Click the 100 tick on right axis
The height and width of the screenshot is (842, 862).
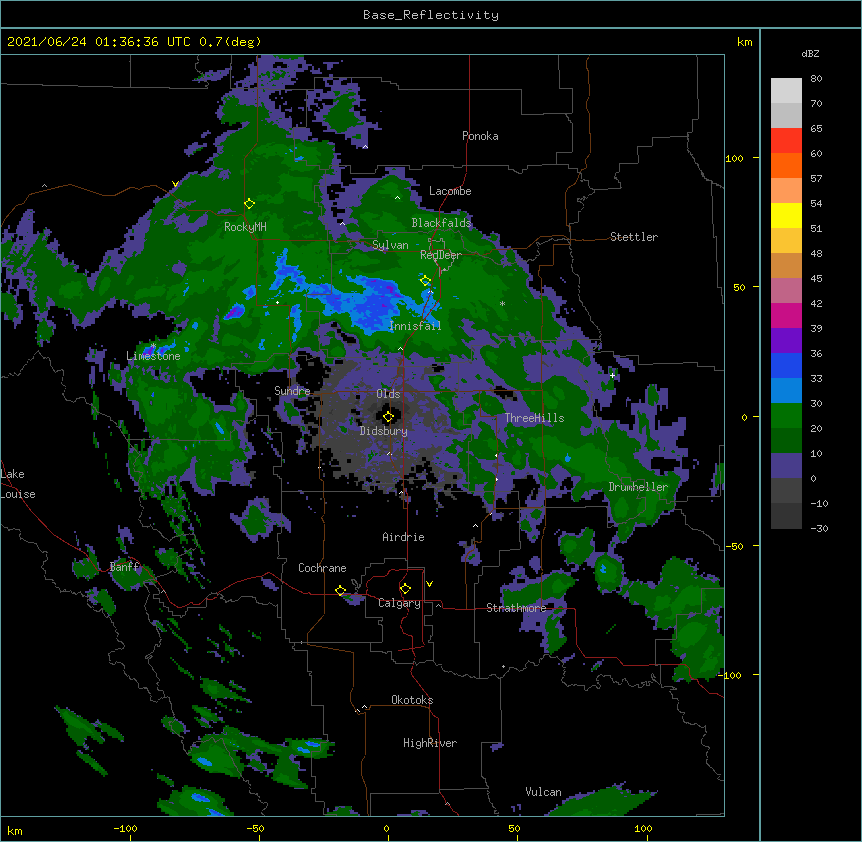pos(734,159)
